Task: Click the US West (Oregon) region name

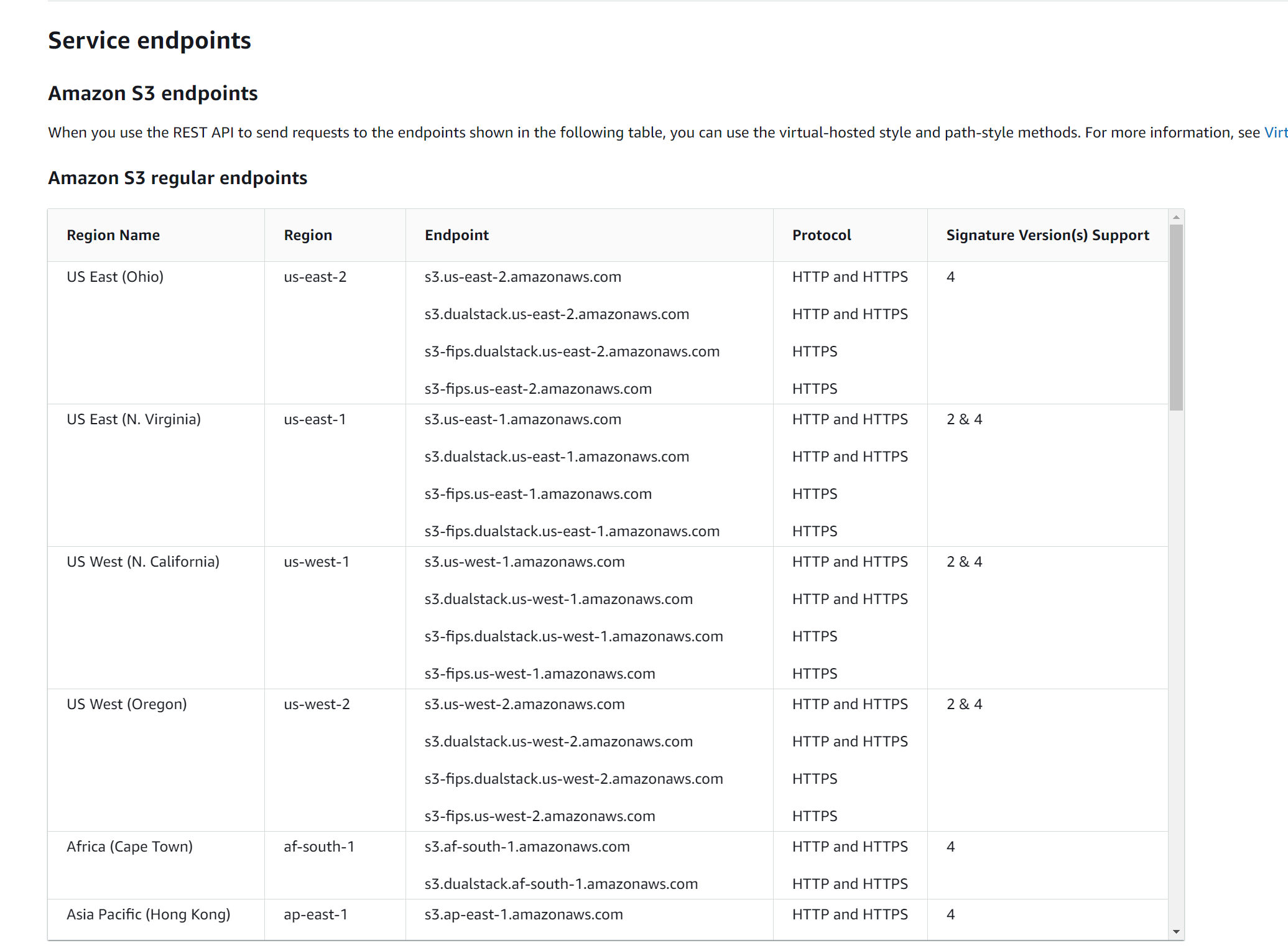Action: [x=127, y=704]
